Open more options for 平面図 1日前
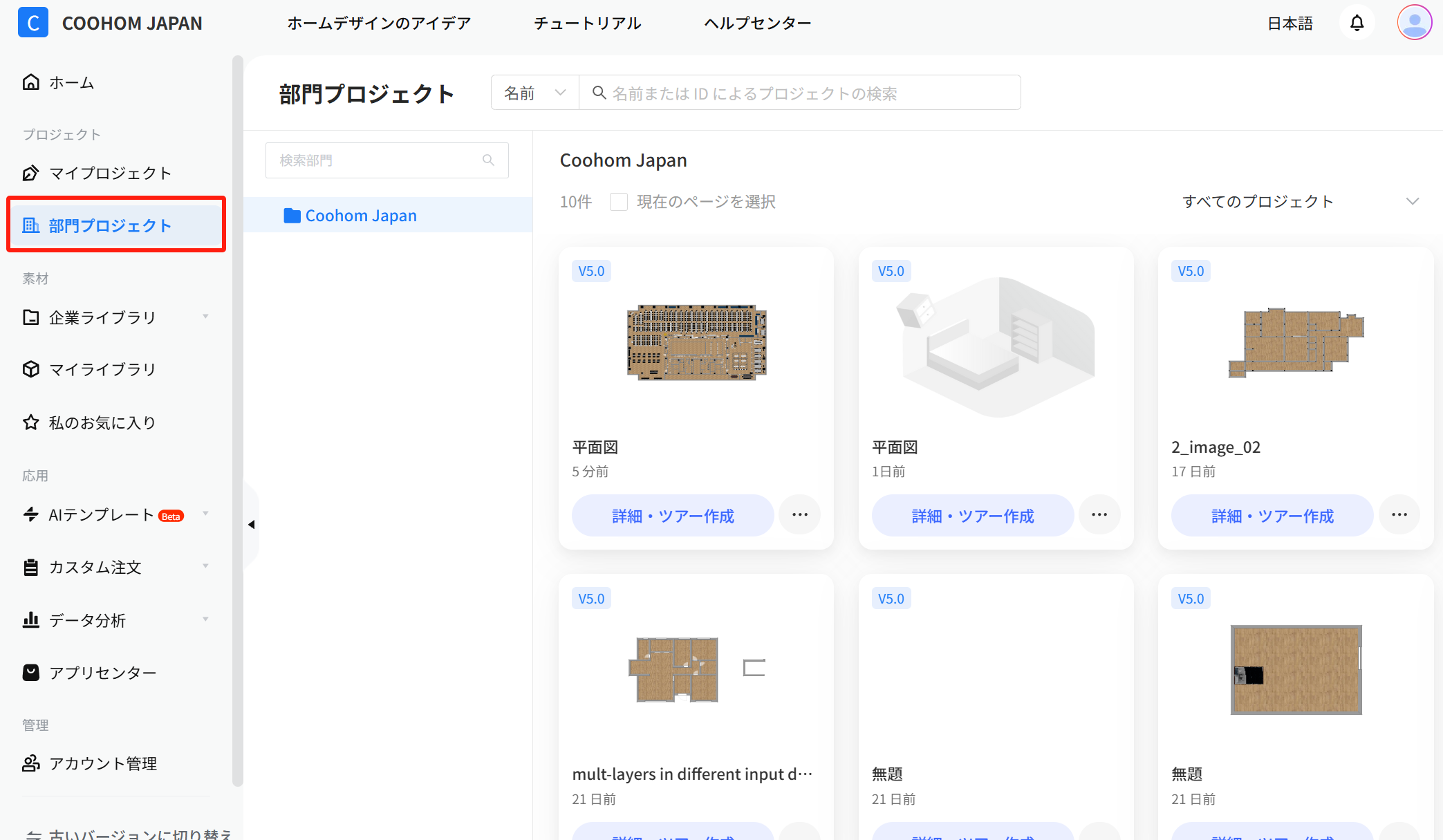The height and width of the screenshot is (840, 1443). pyautogui.click(x=1099, y=515)
